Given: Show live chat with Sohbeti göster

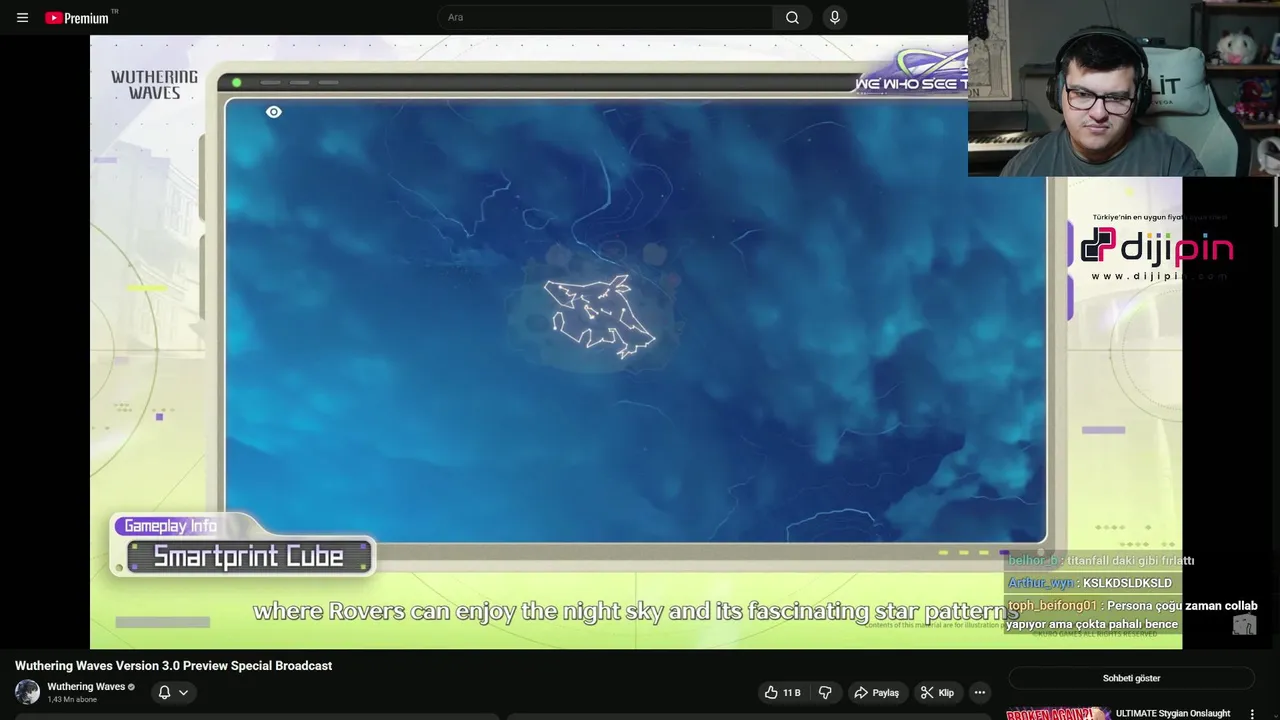Looking at the screenshot, I should pos(1131,678).
